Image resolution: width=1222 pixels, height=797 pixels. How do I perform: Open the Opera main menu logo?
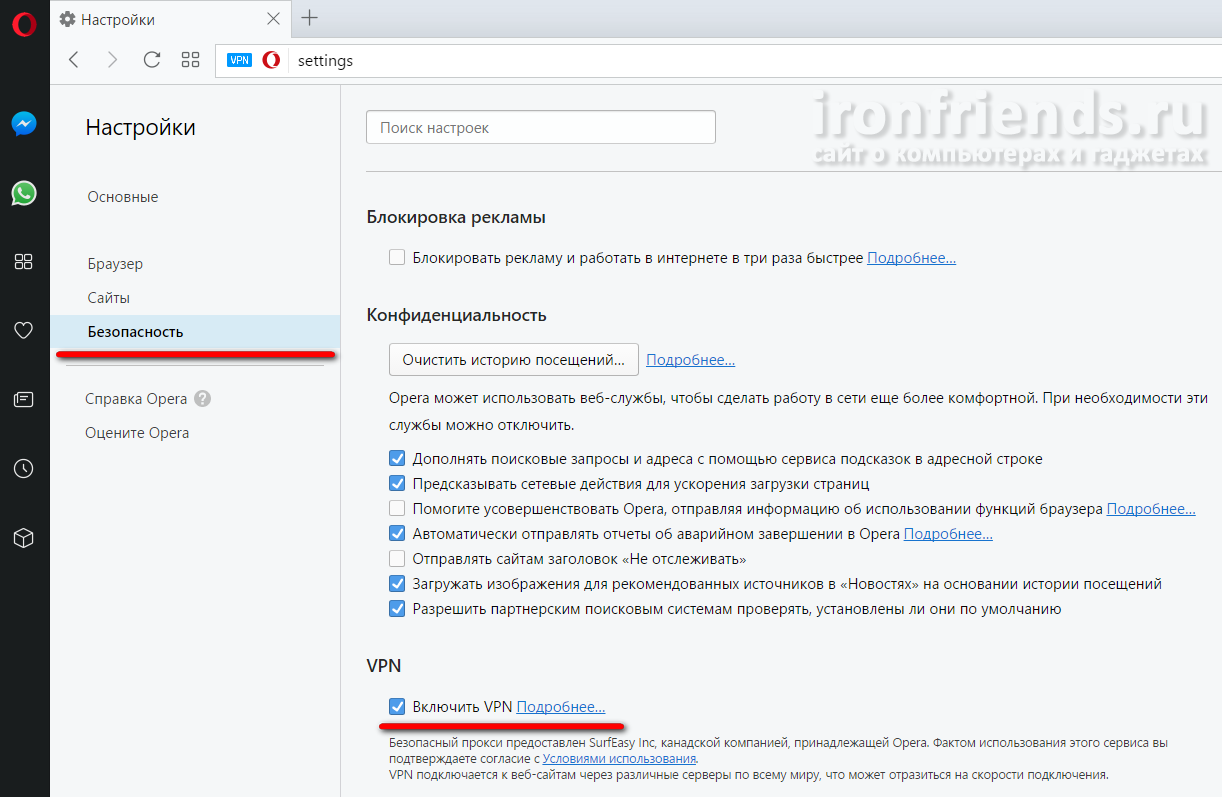tap(24, 24)
